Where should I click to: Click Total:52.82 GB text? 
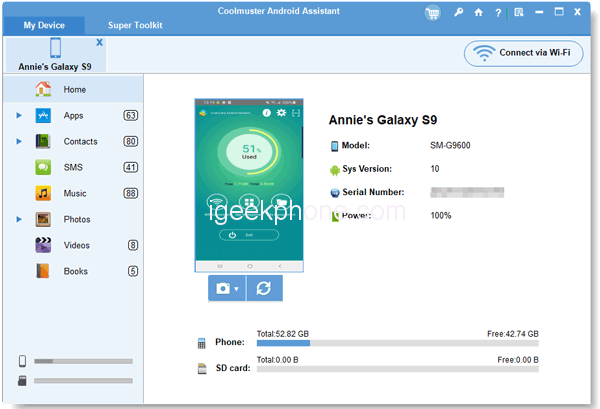point(282,334)
